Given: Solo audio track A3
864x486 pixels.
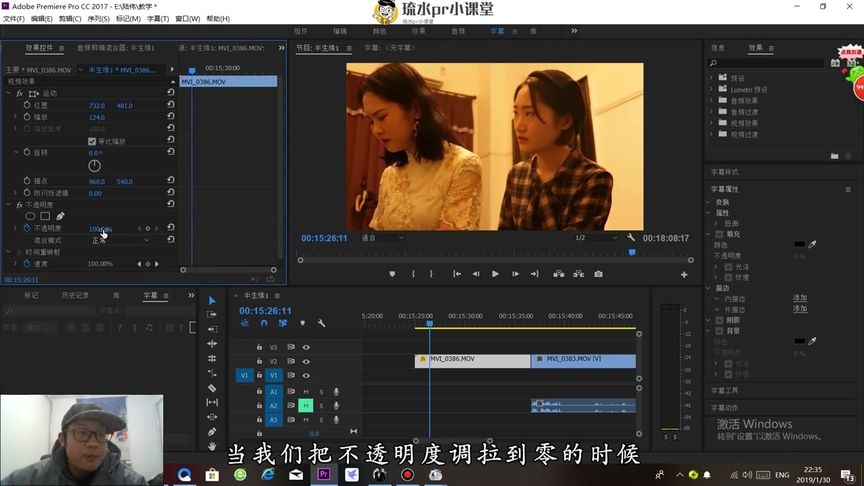Looking at the screenshot, I should pyautogui.click(x=321, y=420).
